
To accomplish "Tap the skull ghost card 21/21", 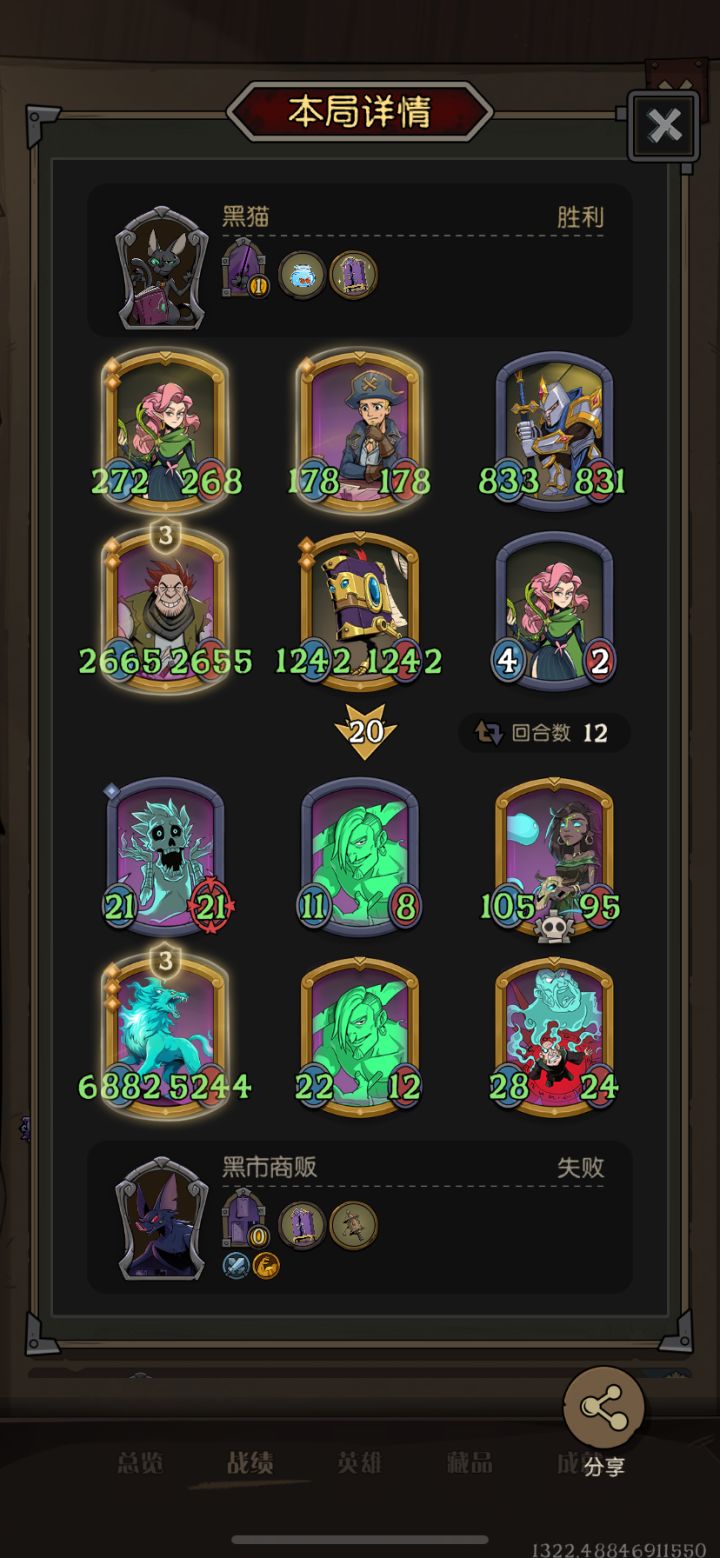I will [165, 857].
